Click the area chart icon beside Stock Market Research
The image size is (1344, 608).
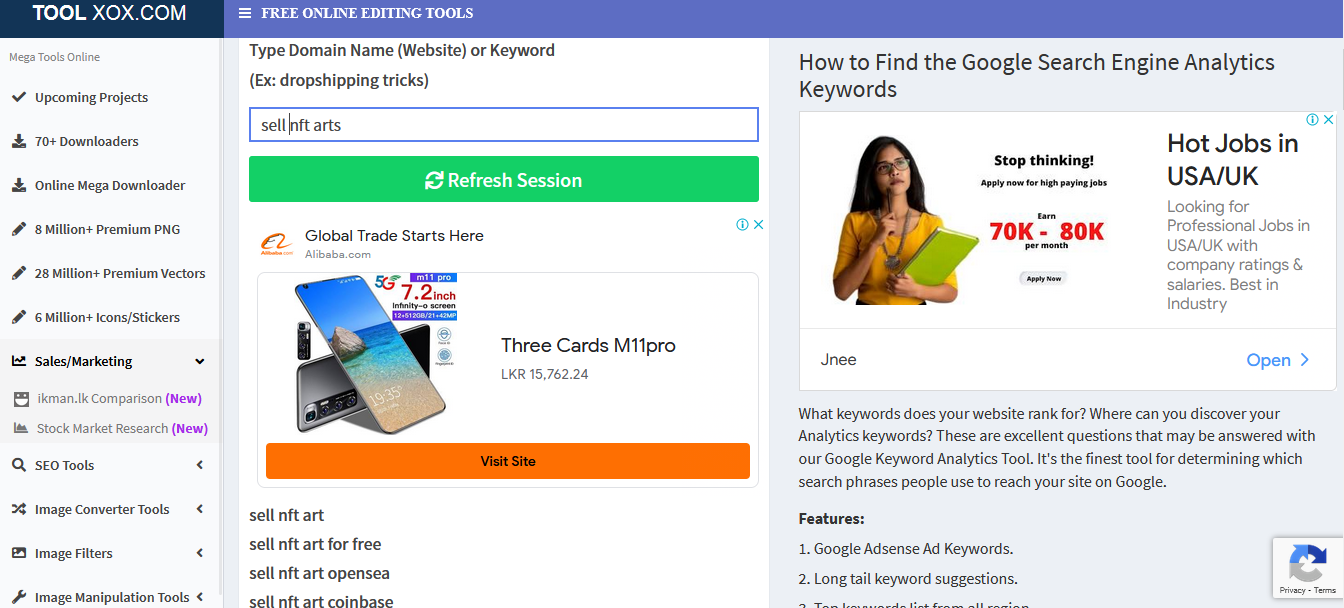click(x=20, y=428)
